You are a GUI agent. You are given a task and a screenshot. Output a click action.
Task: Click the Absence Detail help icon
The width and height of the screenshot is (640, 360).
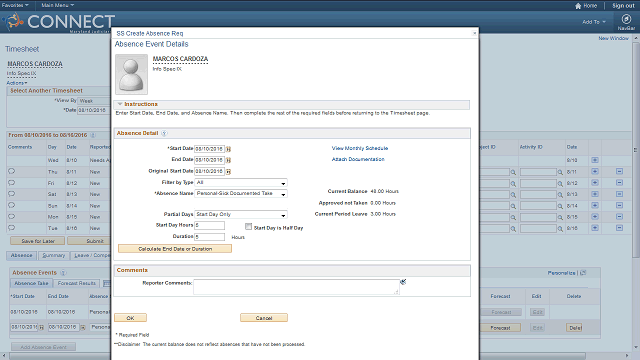click(x=164, y=133)
